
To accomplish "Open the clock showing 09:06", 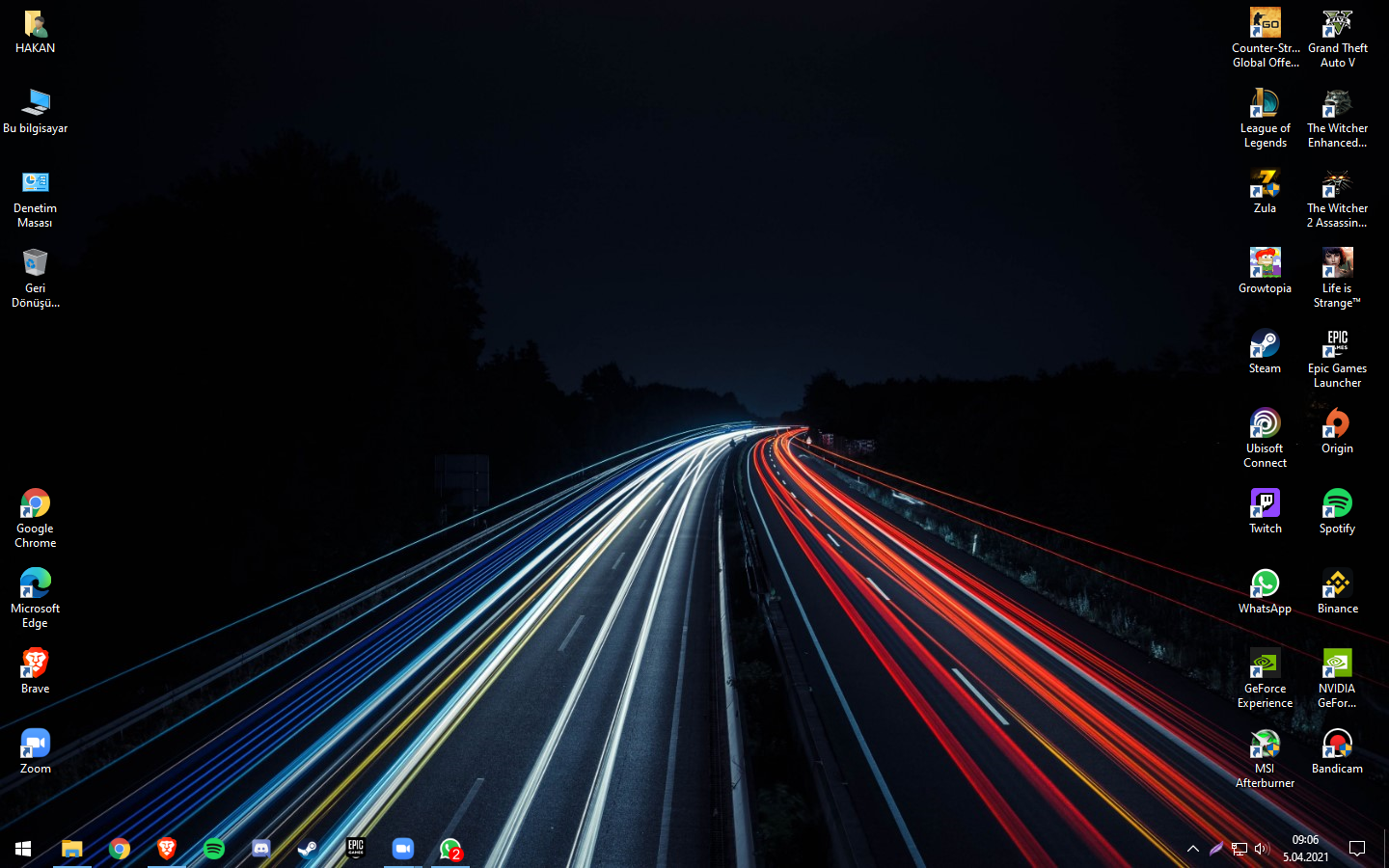I will click(x=1306, y=849).
